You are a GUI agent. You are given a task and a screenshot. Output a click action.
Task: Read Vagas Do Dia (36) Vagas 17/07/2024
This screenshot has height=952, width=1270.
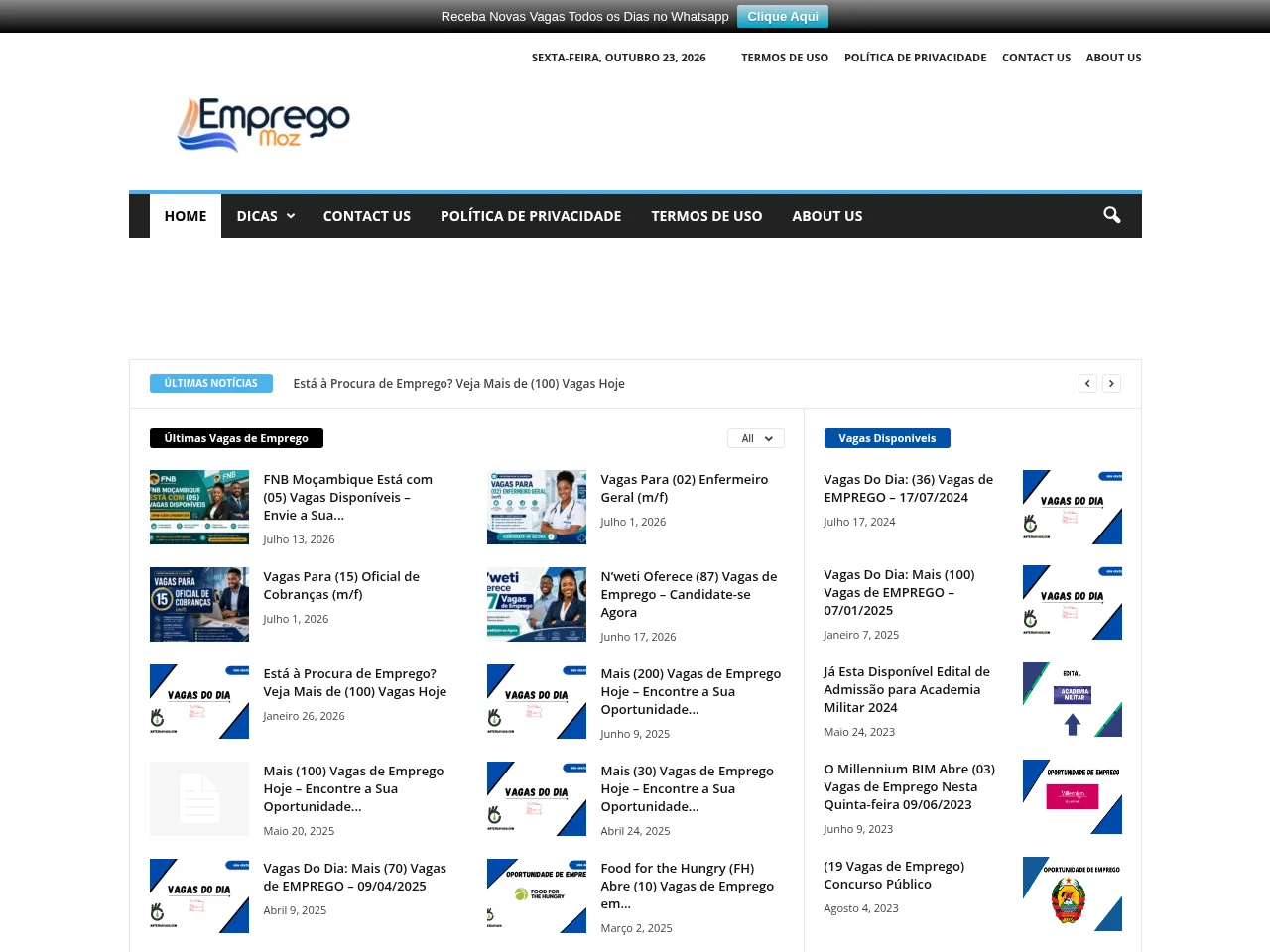pos(908,488)
